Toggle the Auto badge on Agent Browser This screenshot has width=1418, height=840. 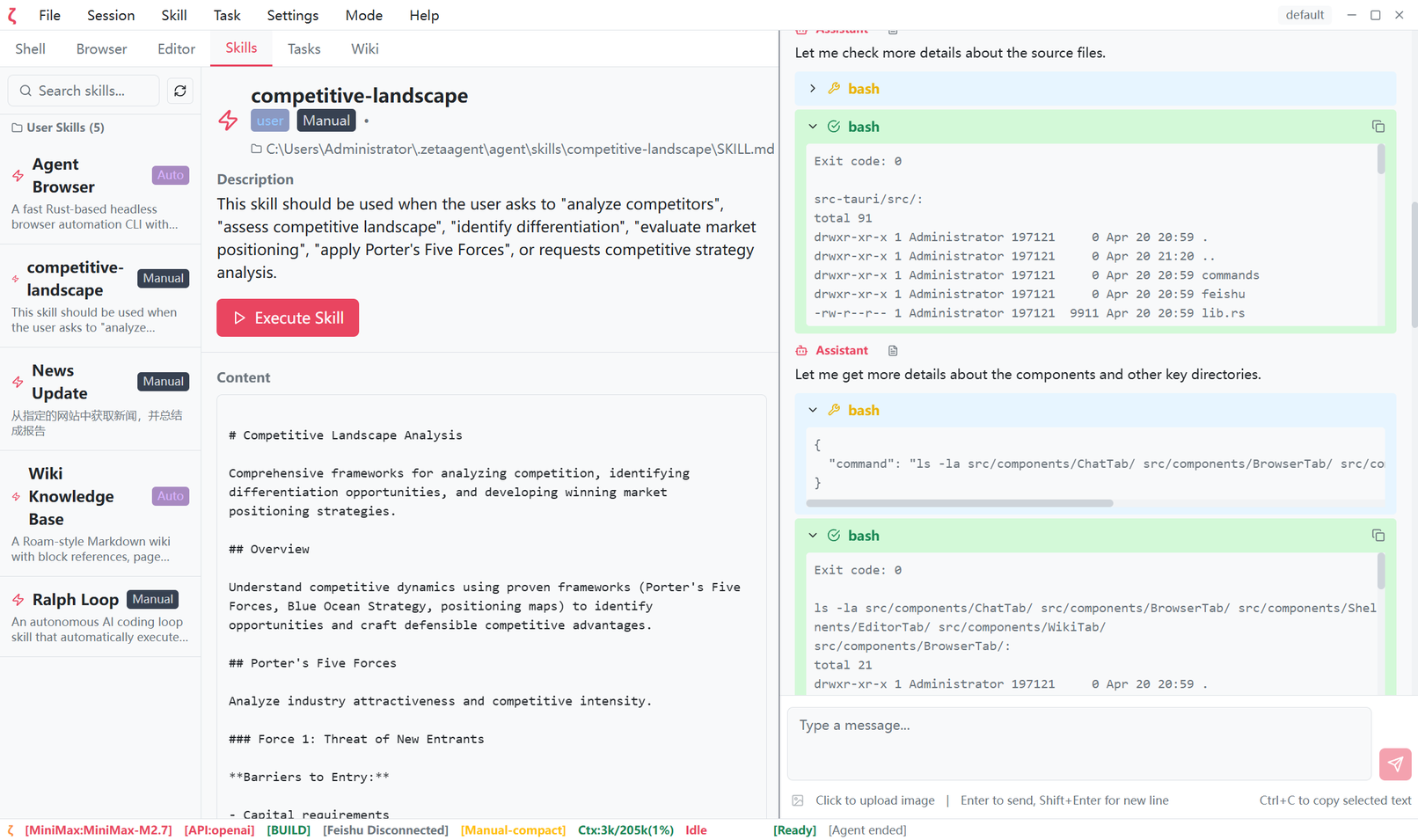click(170, 175)
